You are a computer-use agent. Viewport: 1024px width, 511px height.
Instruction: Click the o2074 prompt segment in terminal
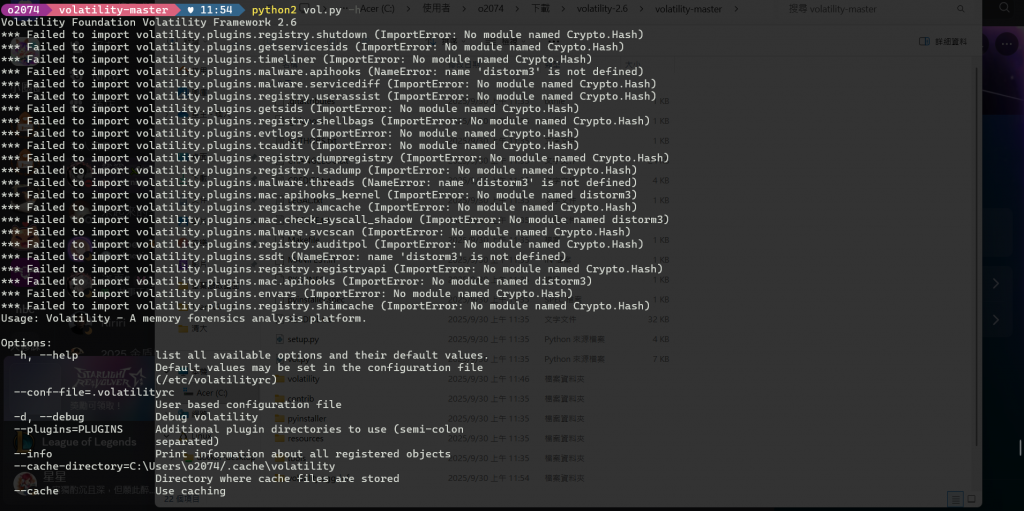(x=24, y=10)
